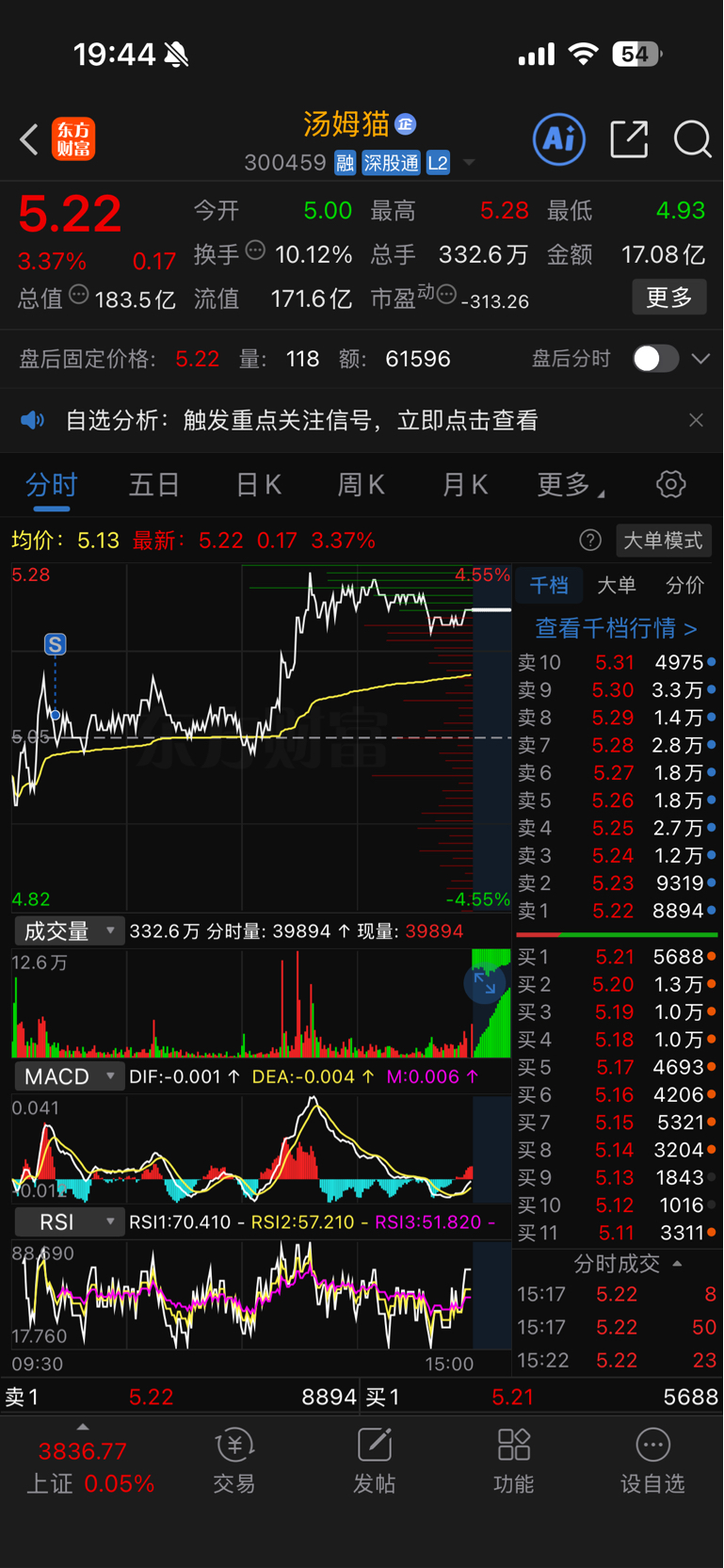Tap 上证 index 3836.77 ticker

(90, 1467)
